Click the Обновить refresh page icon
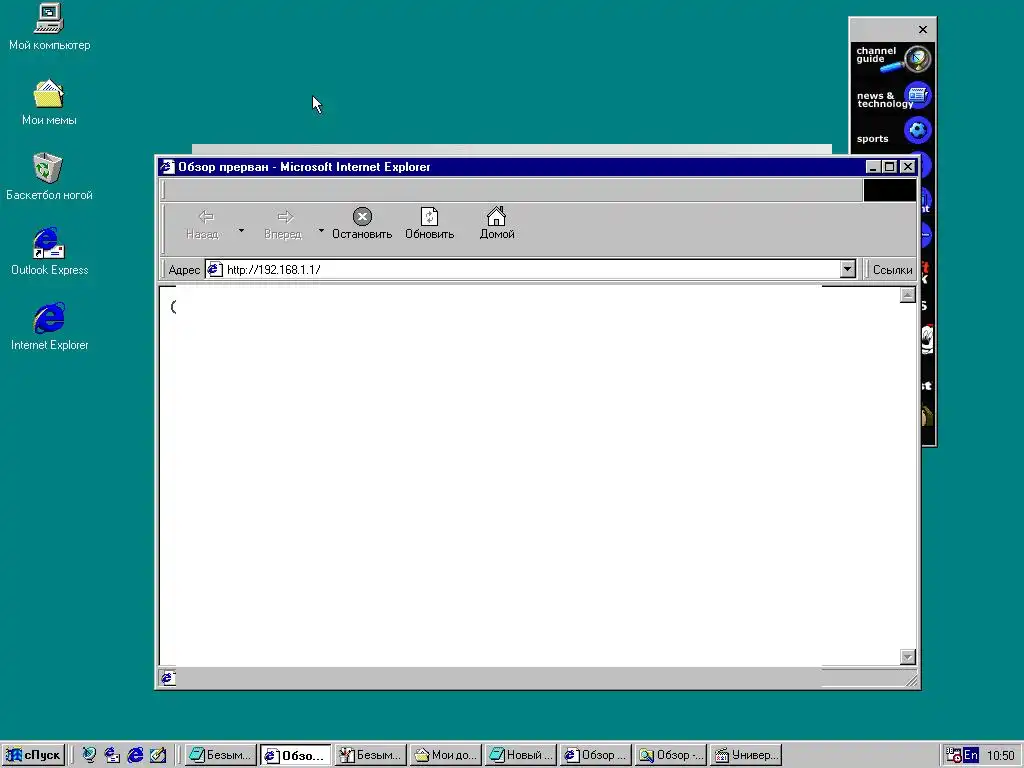The height and width of the screenshot is (768, 1024). [x=430, y=216]
